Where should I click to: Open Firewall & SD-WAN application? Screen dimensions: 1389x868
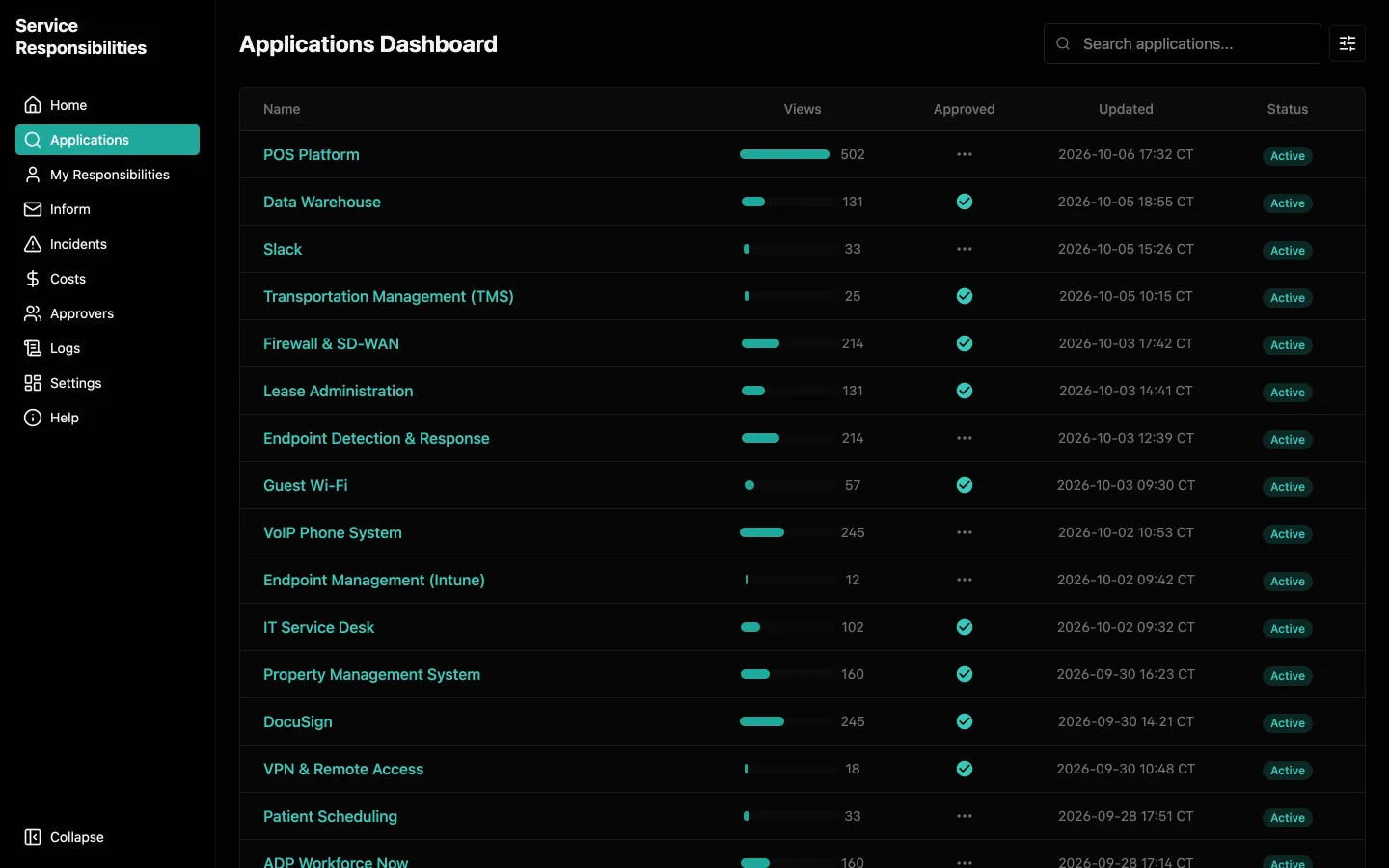331,343
